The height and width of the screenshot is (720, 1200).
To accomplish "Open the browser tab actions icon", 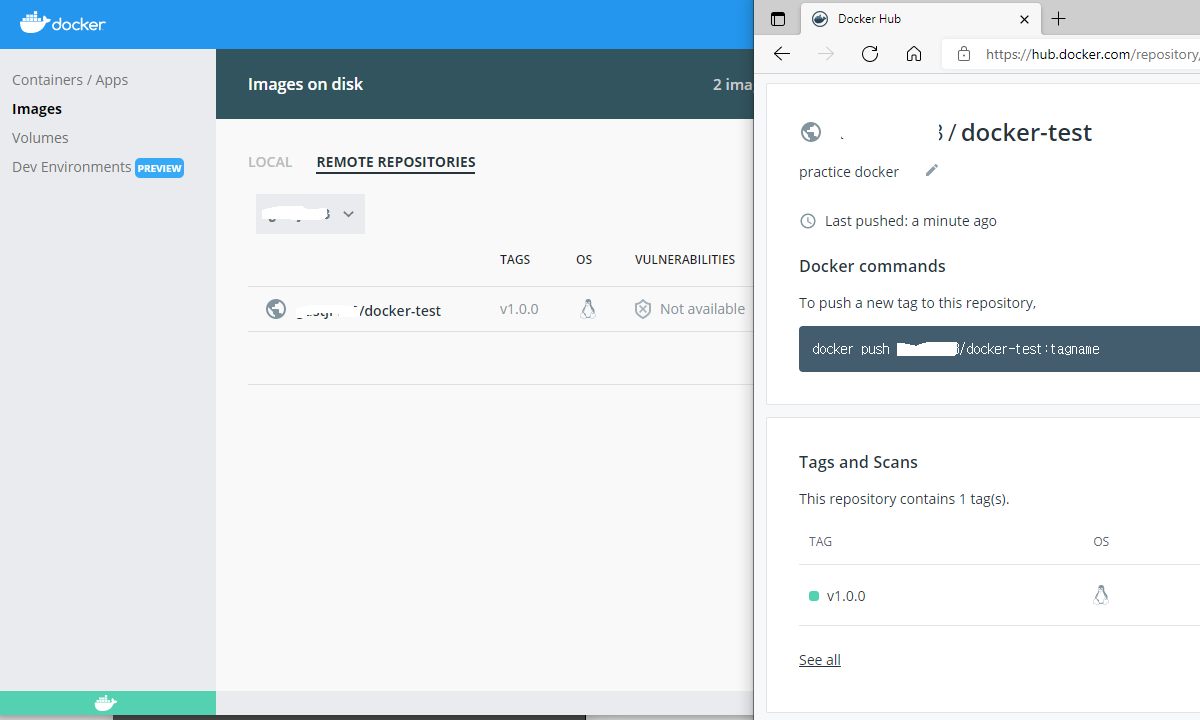I will pos(778,19).
